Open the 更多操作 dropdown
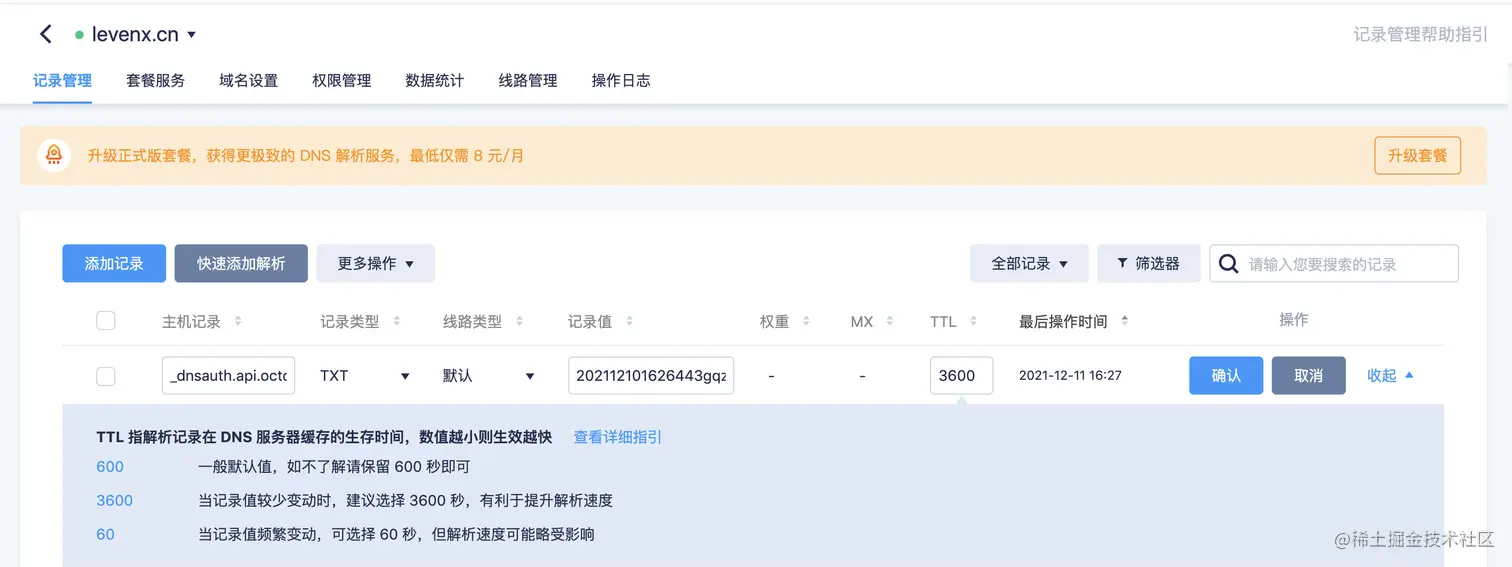The height and width of the screenshot is (567, 1512). pyautogui.click(x=375, y=263)
